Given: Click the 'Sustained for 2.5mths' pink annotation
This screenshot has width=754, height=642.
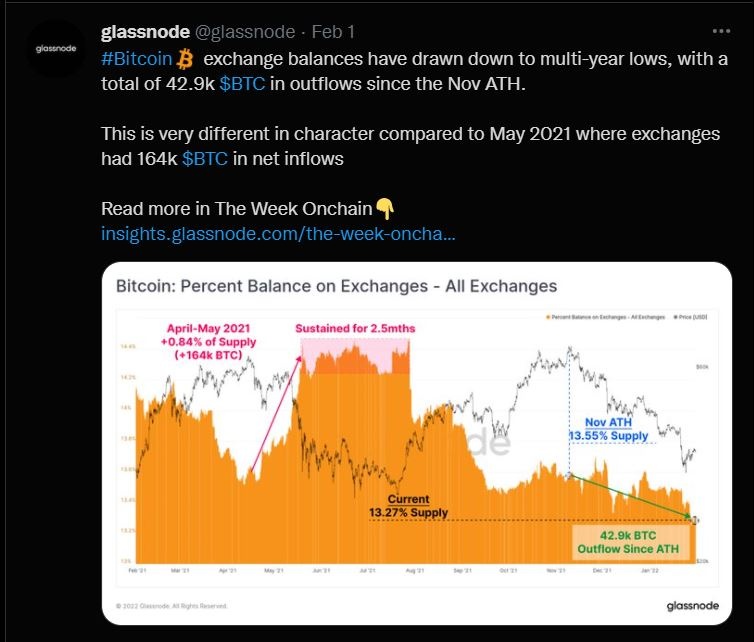Looking at the screenshot, I should point(354,328).
